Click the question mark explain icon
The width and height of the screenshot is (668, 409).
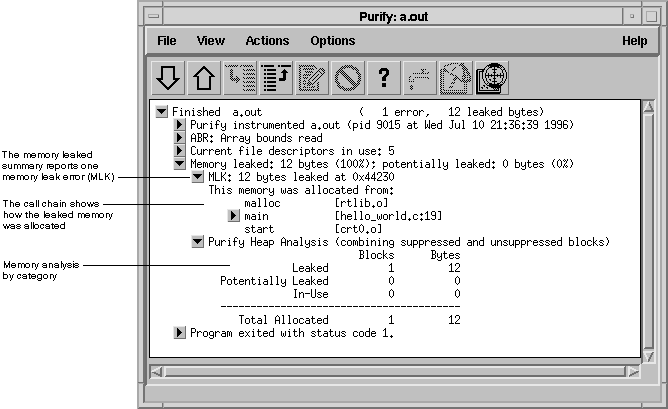pos(384,78)
